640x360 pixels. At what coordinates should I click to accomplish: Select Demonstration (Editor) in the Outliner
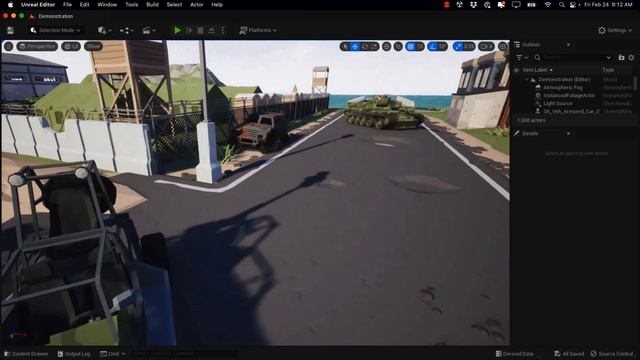[x=564, y=80]
